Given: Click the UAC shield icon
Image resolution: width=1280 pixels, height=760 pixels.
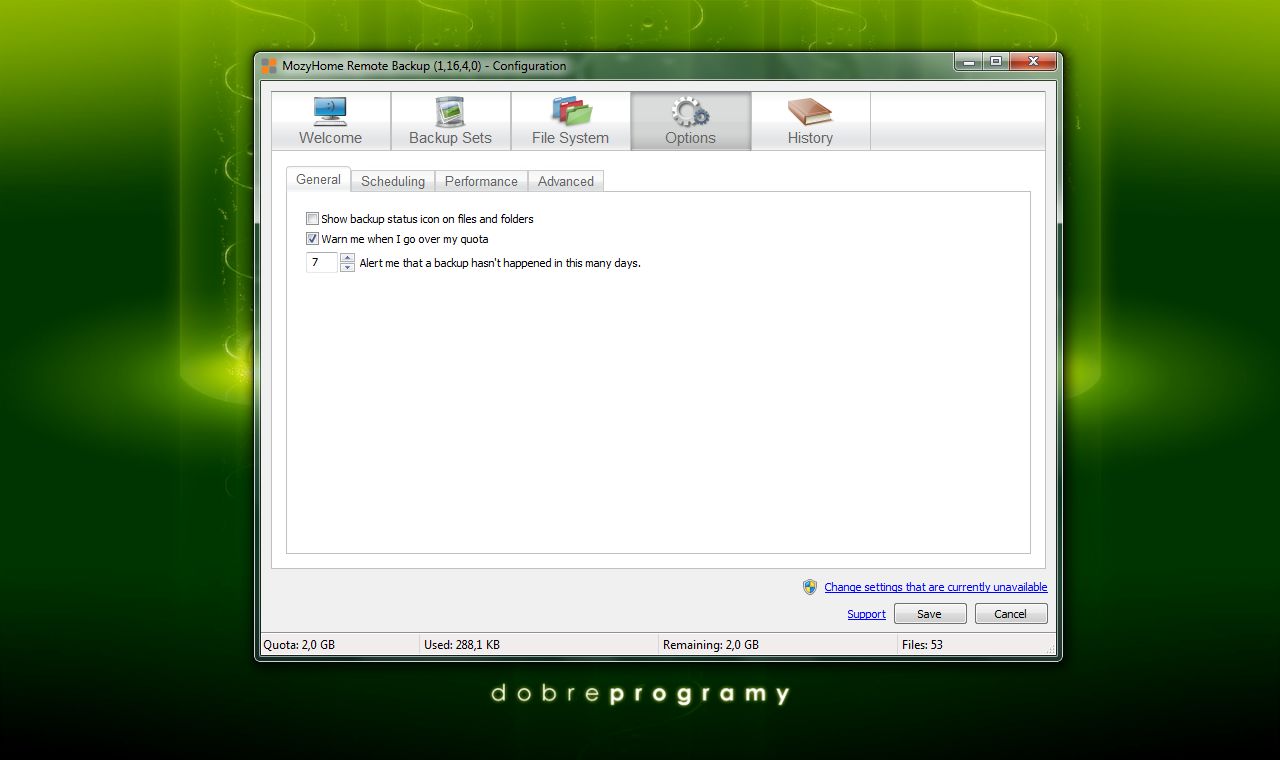Looking at the screenshot, I should 810,587.
